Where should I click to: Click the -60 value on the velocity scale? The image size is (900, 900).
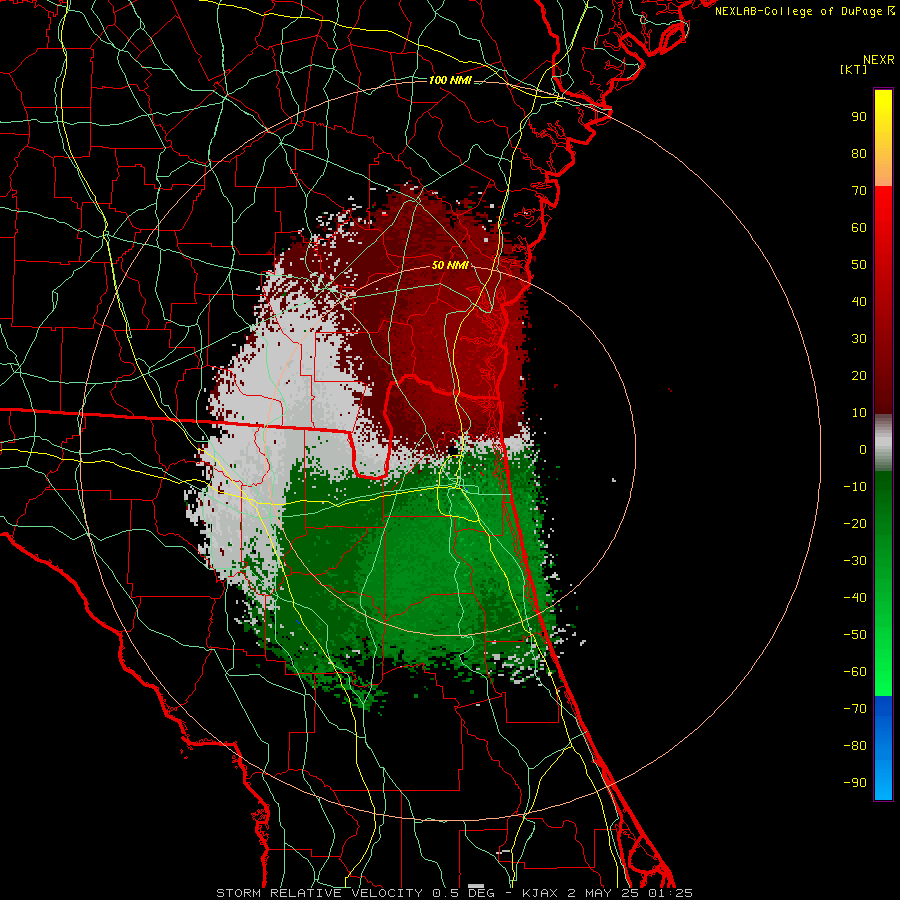855,672
